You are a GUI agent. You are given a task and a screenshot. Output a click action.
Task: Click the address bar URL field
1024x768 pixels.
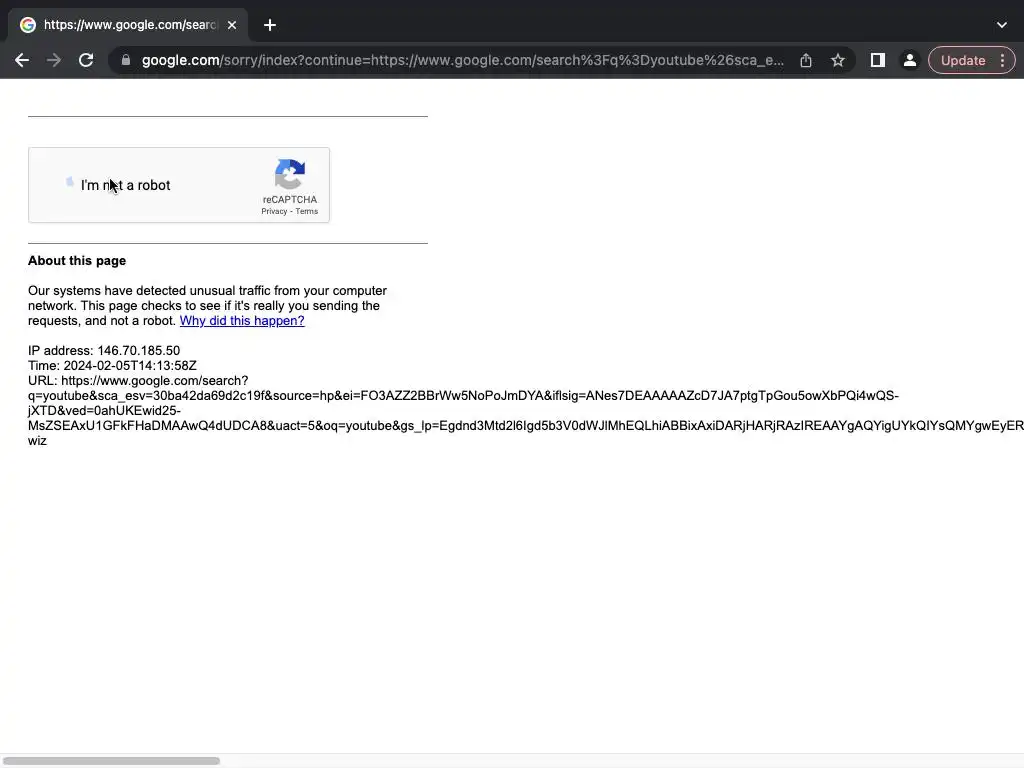pyautogui.click(x=462, y=60)
